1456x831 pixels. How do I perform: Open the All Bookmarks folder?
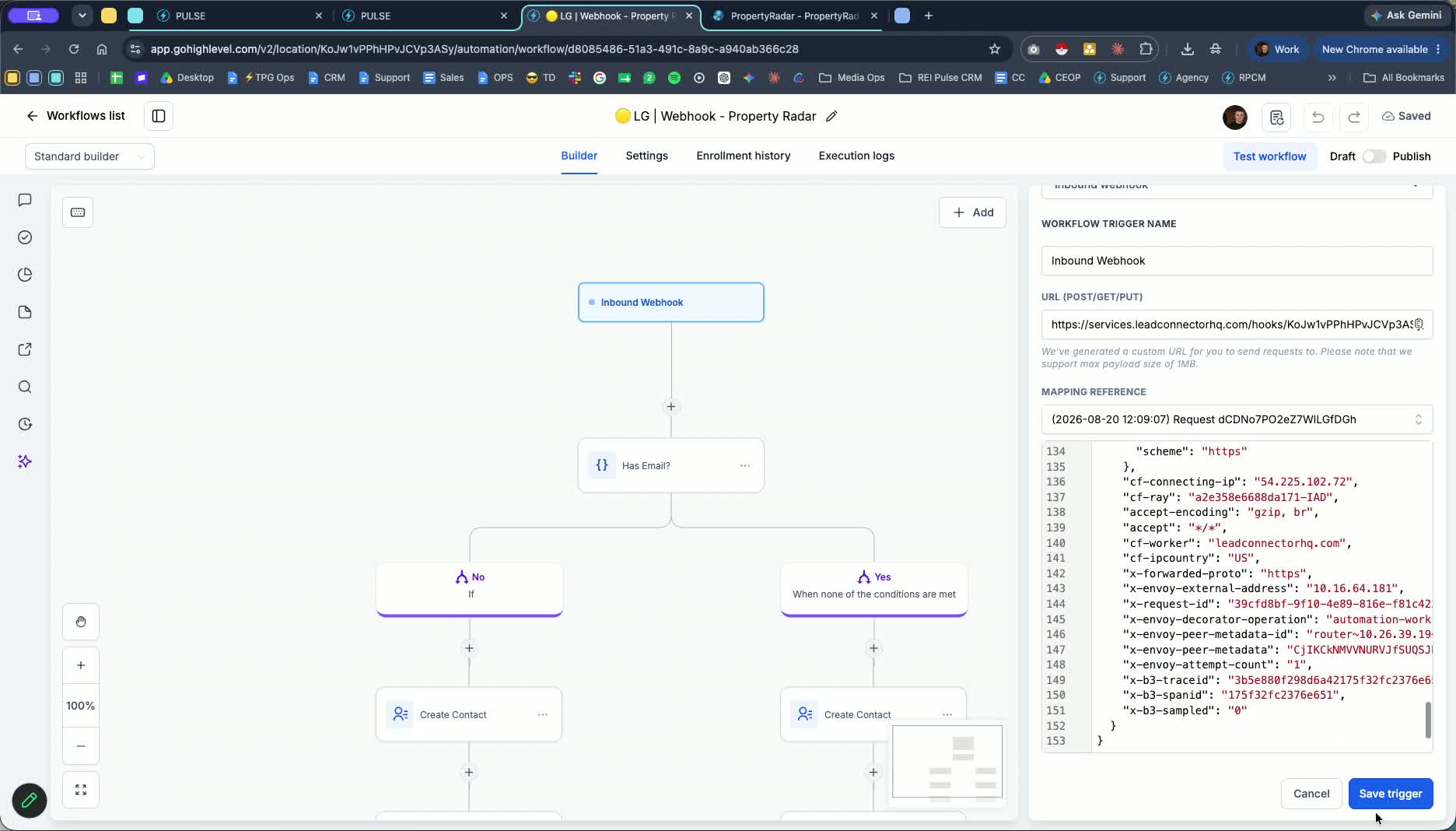pyautogui.click(x=1404, y=78)
